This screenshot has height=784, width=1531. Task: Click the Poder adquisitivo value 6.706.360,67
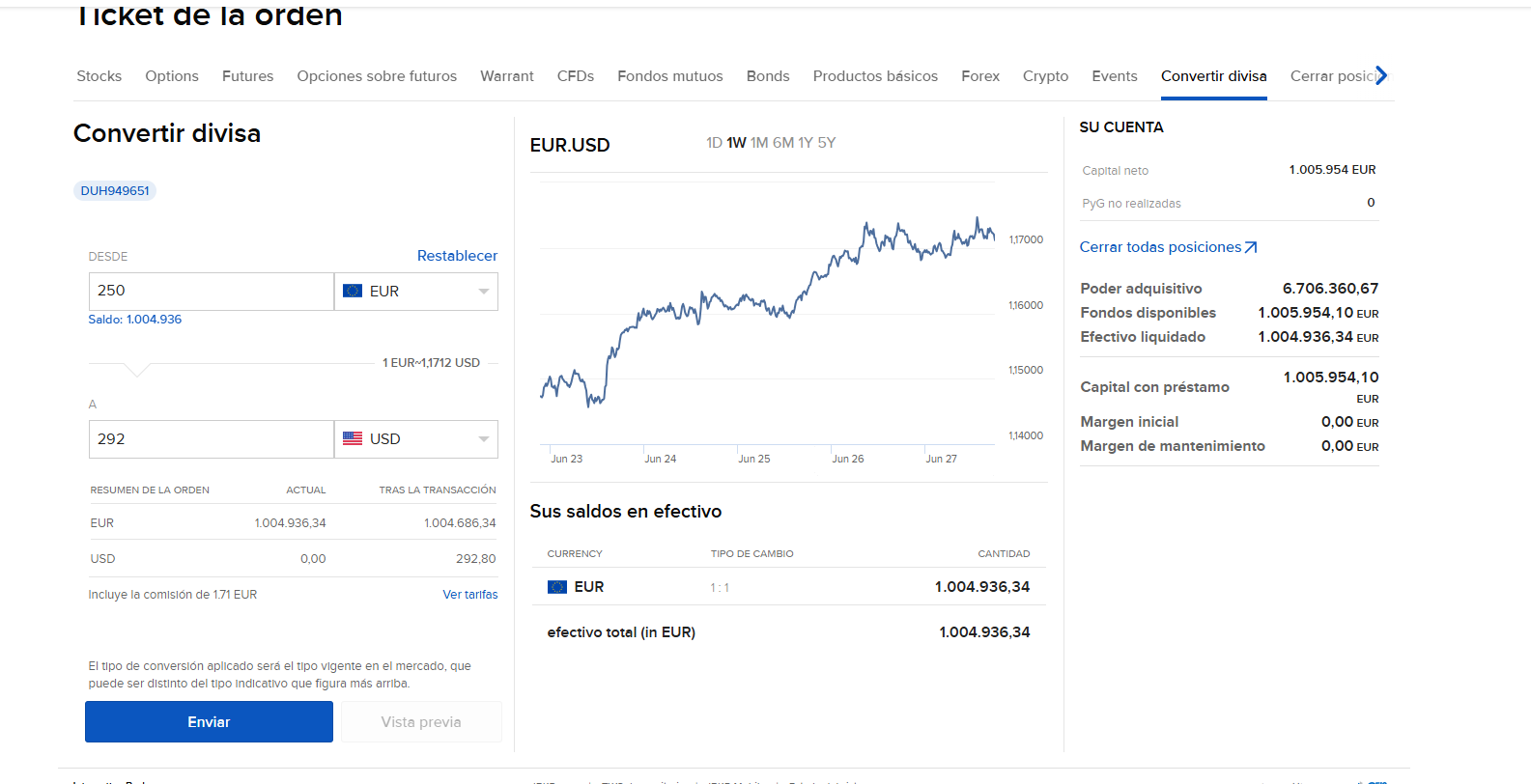click(1330, 289)
